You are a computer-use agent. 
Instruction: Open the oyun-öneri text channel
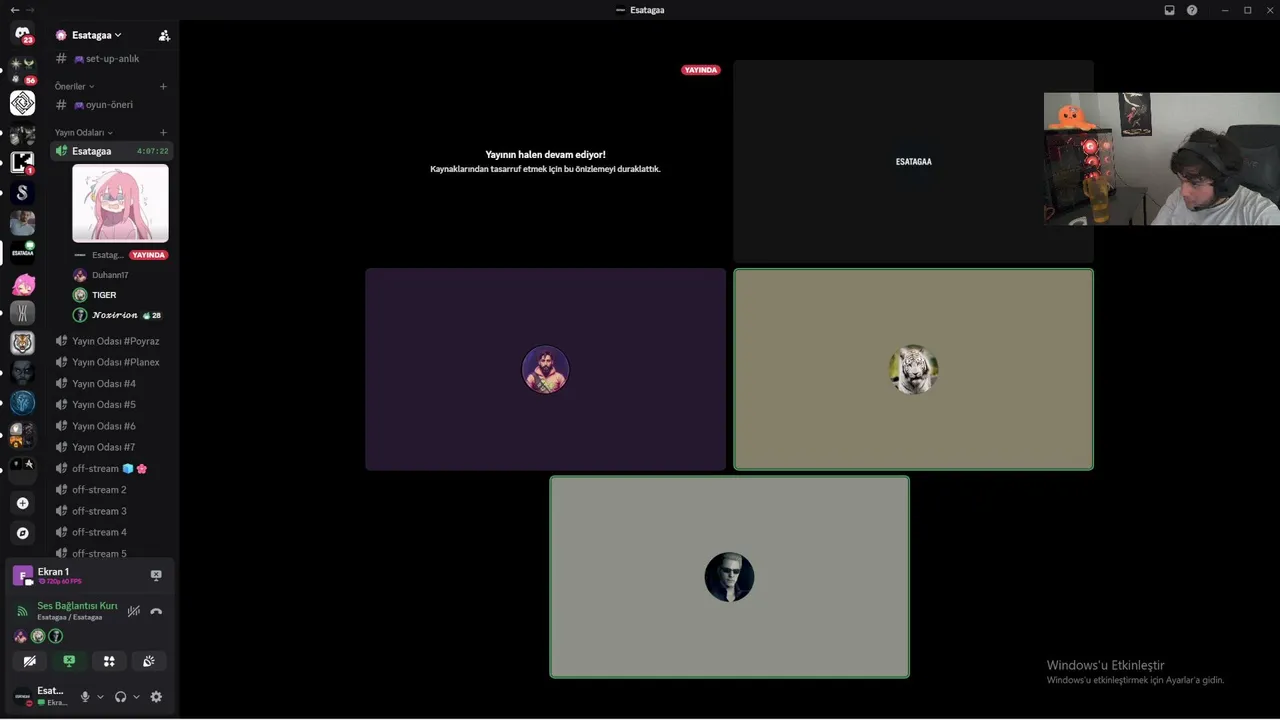coord(112,105)
